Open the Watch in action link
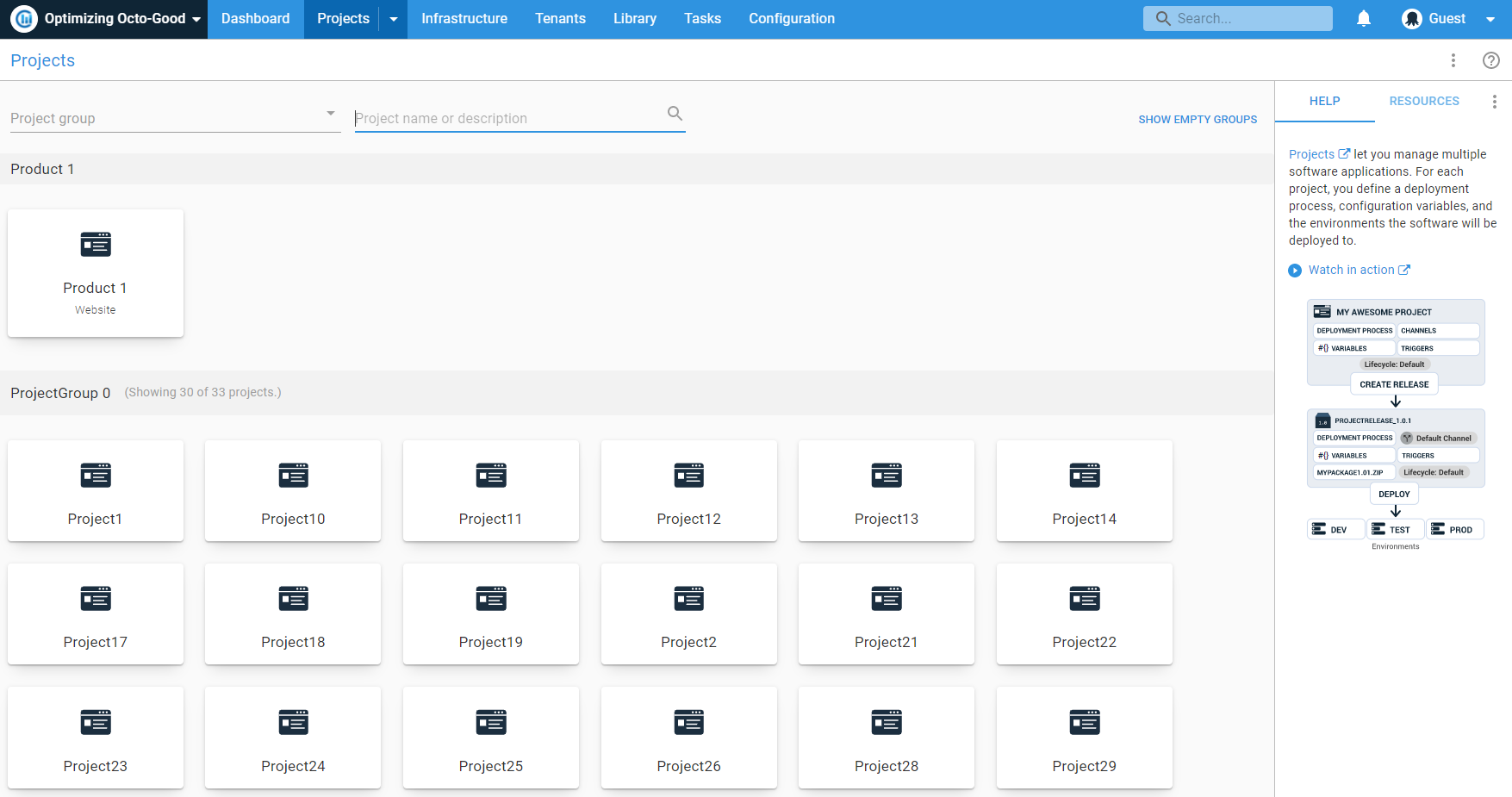The image size is (1512, 797). (x=1352, y=270)
